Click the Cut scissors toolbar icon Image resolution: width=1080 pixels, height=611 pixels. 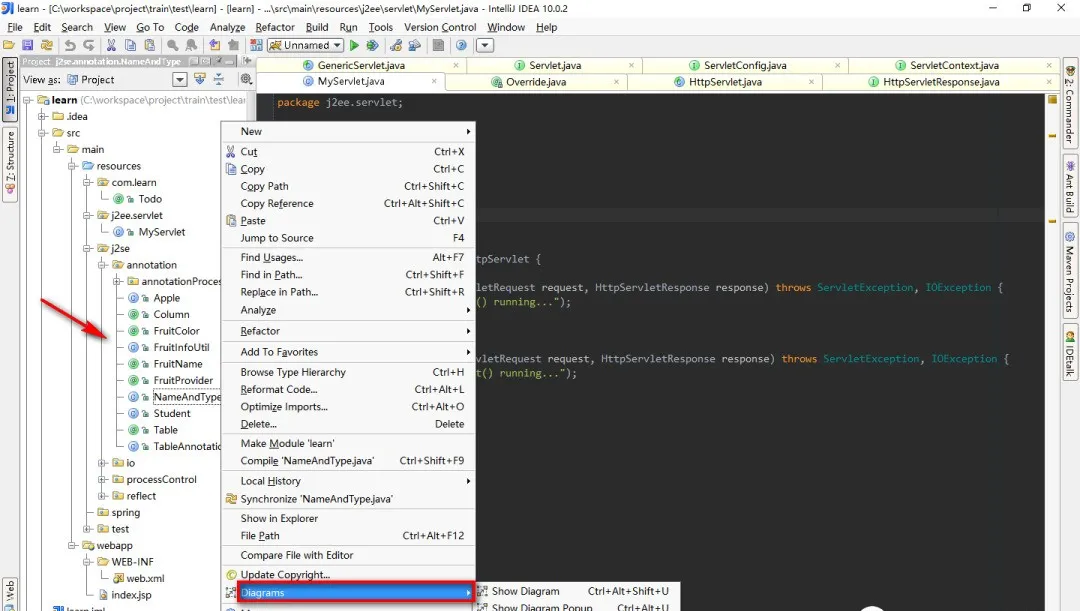point(111,45)
